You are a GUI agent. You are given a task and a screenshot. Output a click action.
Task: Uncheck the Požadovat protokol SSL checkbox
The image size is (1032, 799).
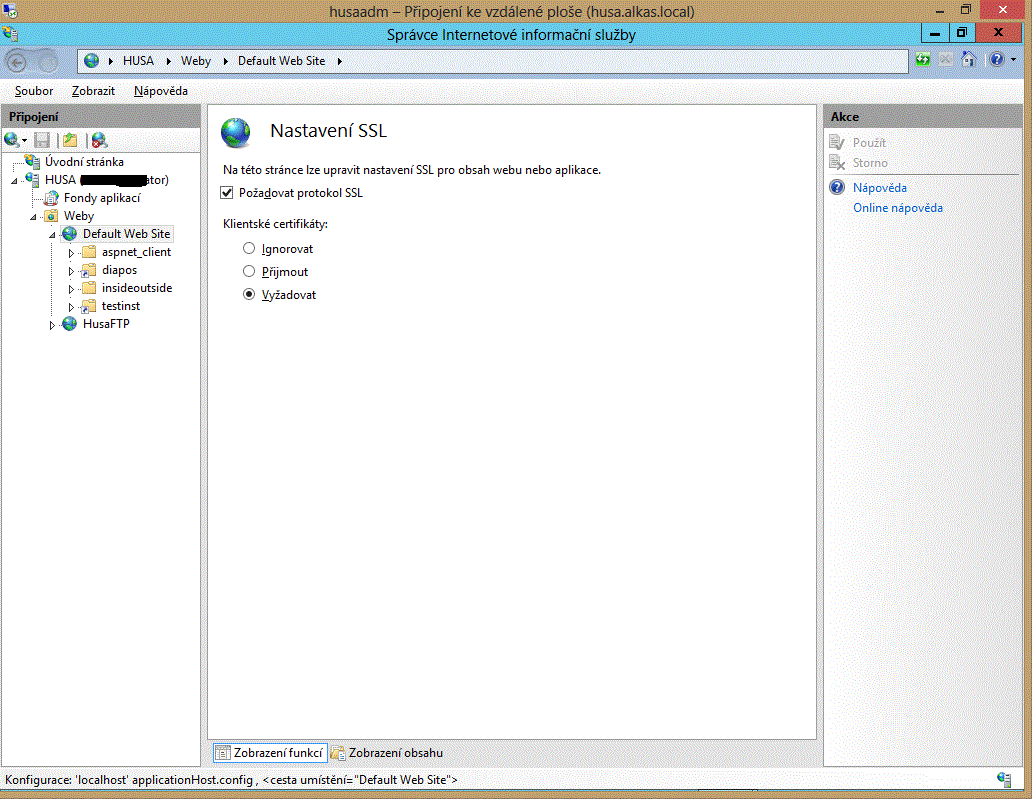pos(226,193)
